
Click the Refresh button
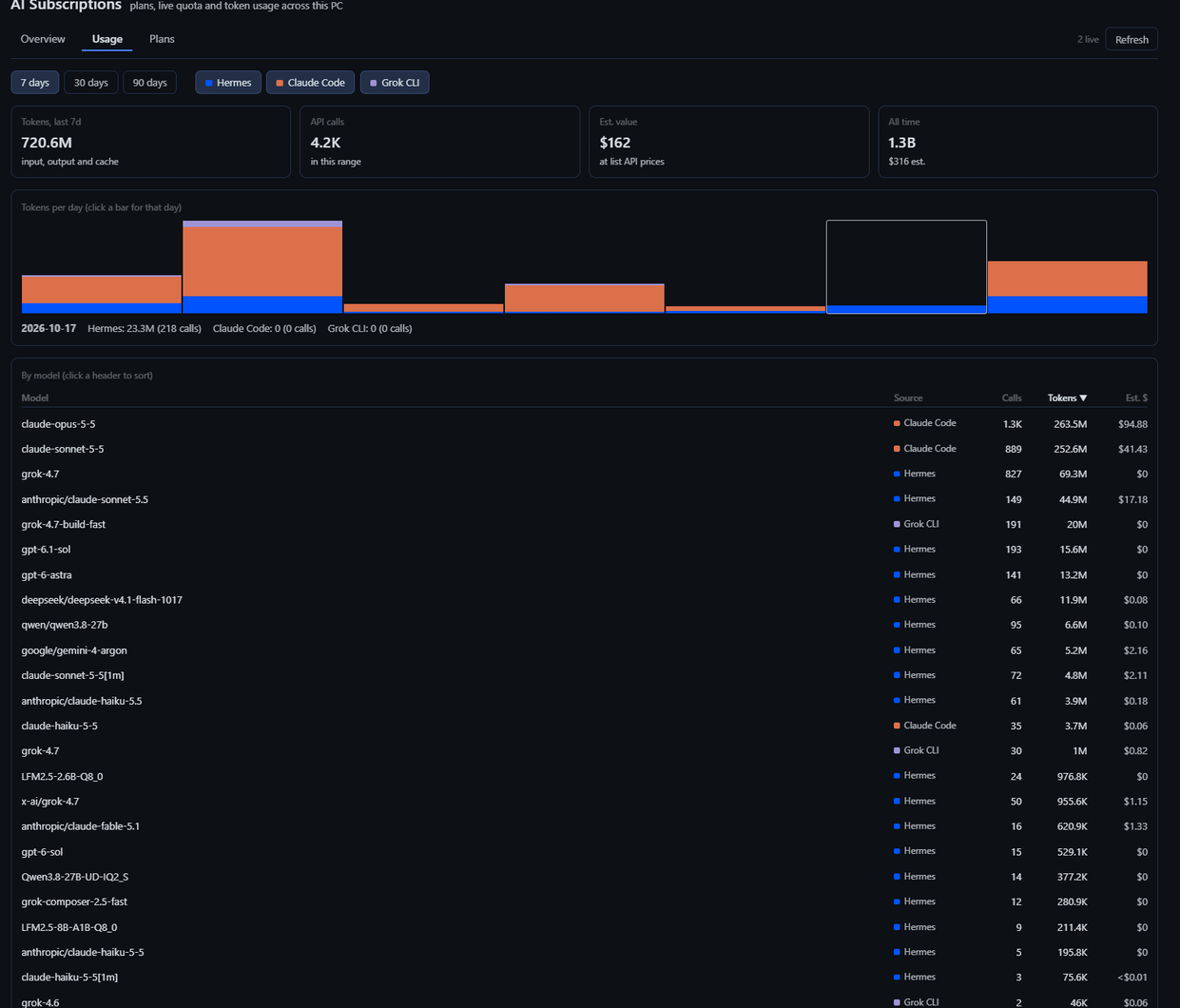[x=1132, y=39]
